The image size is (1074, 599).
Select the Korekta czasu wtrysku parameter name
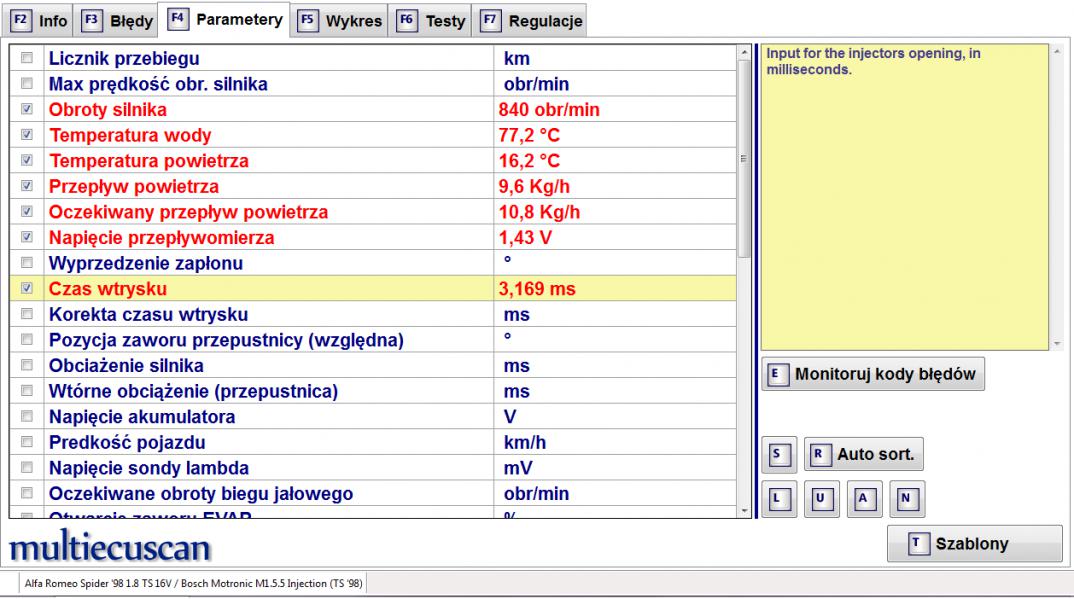[148, 314]
